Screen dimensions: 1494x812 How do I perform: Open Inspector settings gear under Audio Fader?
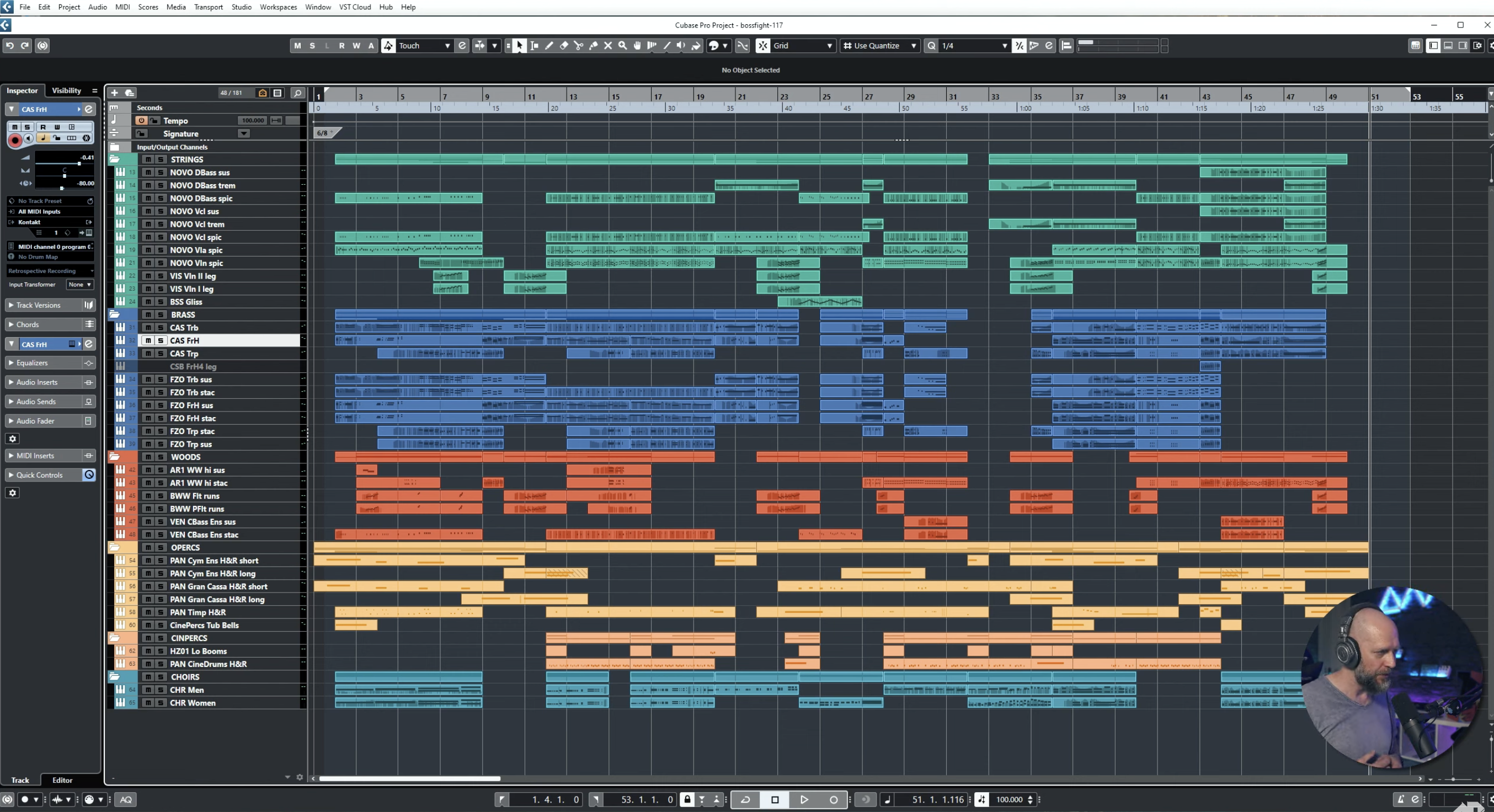(x=13, y=439)
